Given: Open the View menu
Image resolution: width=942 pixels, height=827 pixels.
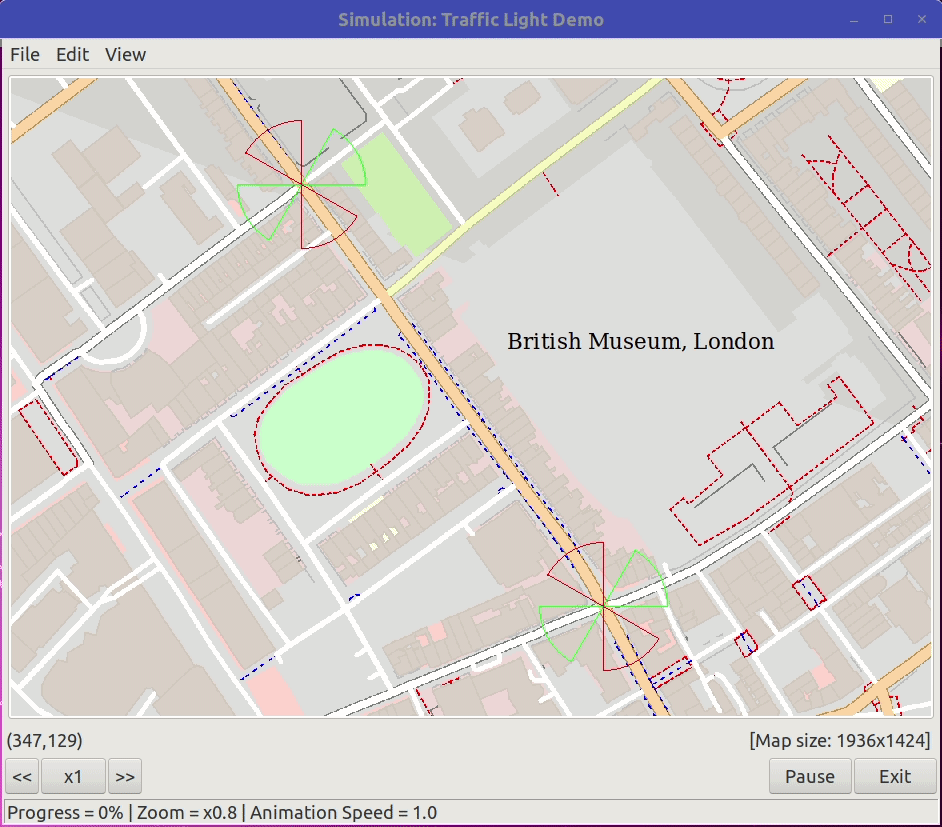Looking at the screenshot, I should pos(125,55).
